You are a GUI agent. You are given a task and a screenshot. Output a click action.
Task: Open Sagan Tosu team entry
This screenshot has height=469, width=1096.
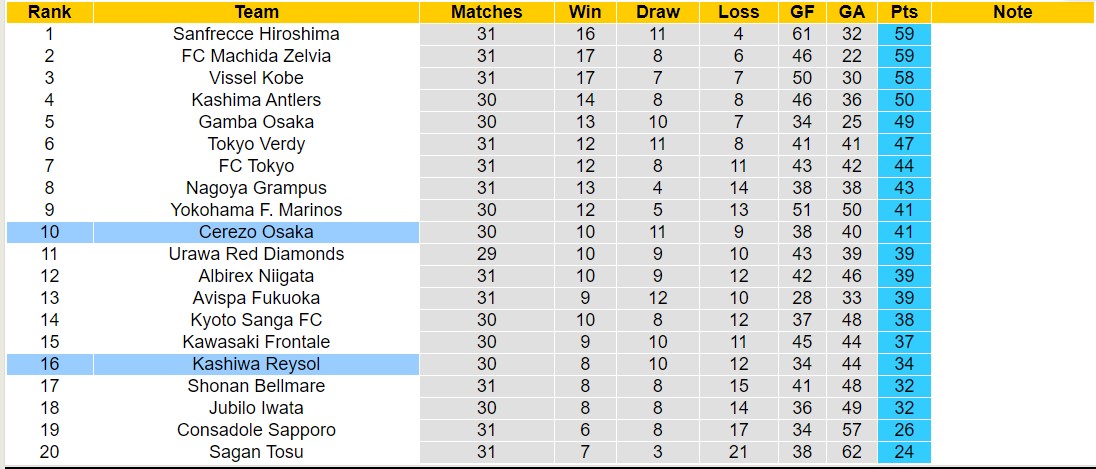coord(256,452)
